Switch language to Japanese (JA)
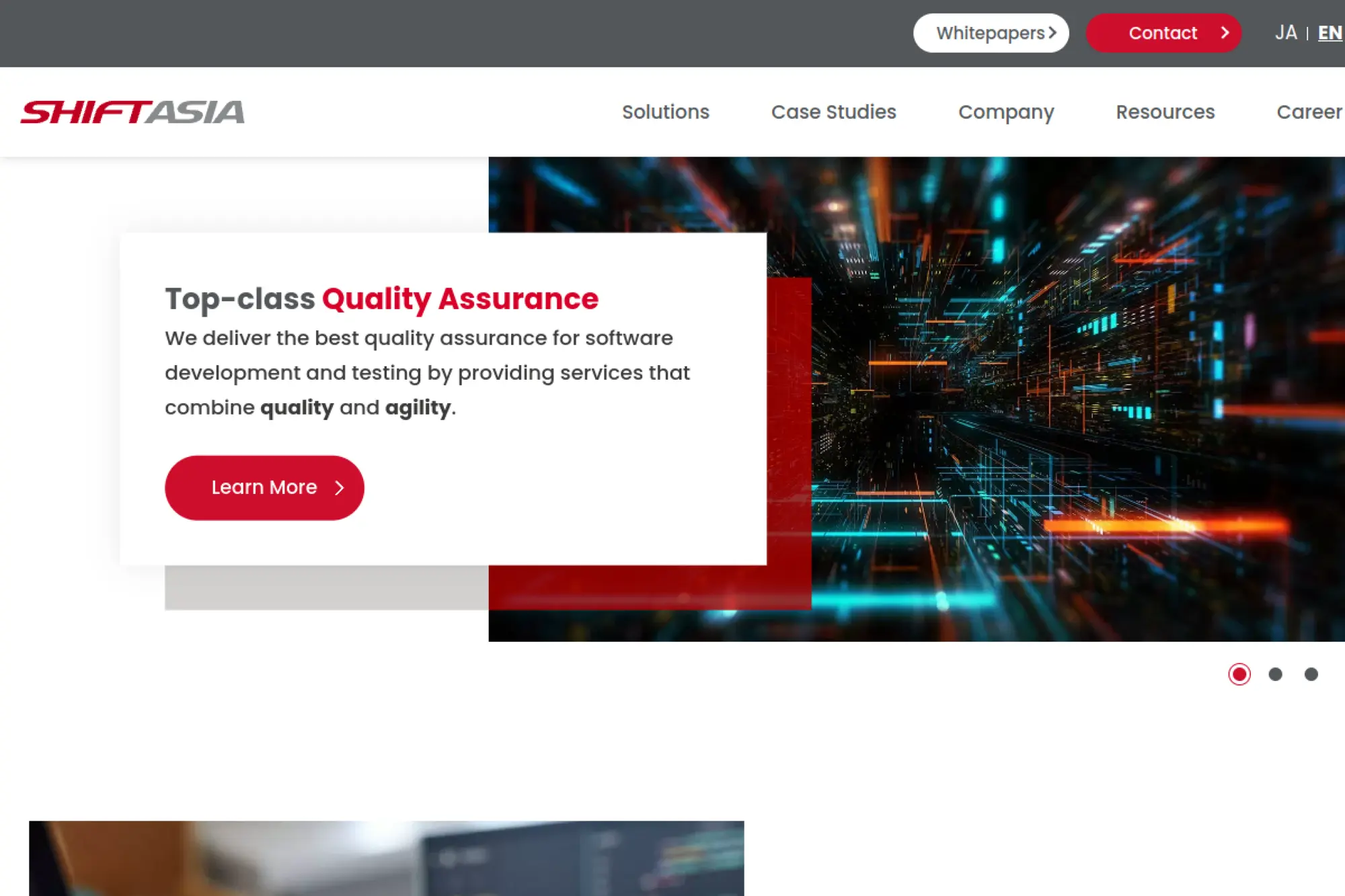This screenshot has height=896, width=1345. 1285,33
